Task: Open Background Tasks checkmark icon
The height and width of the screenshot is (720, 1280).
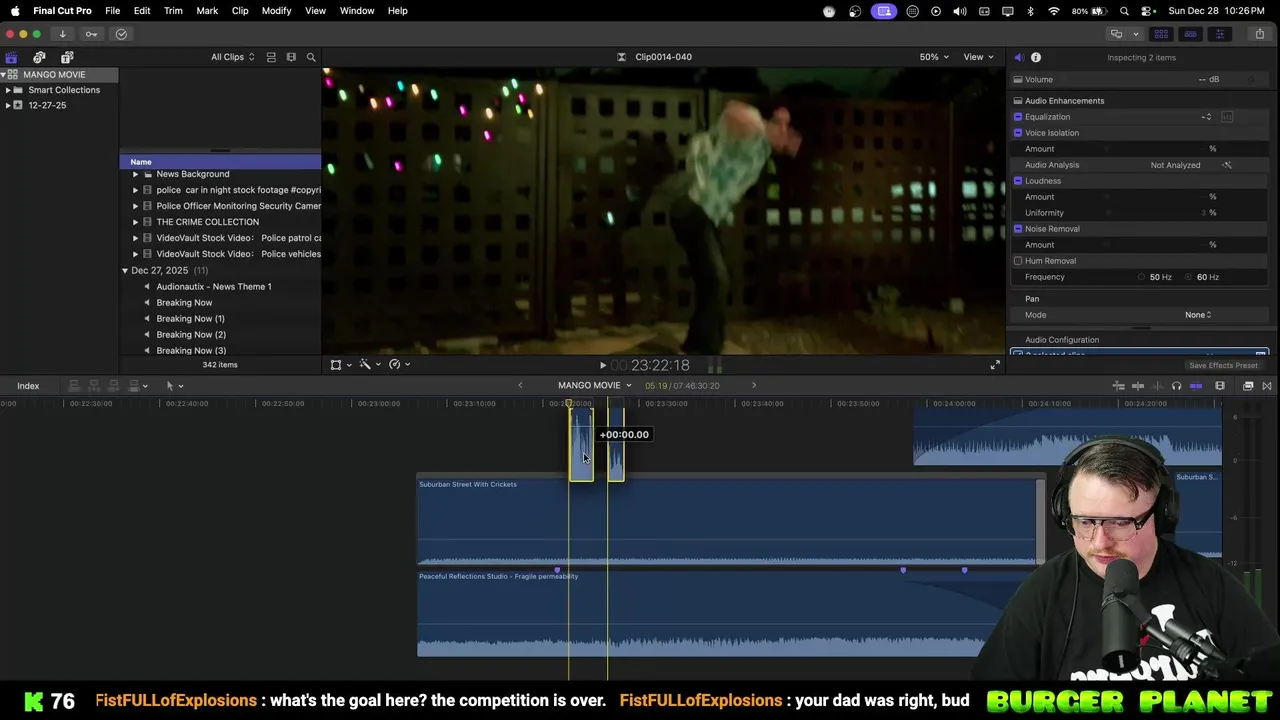Action: [121, 34]
